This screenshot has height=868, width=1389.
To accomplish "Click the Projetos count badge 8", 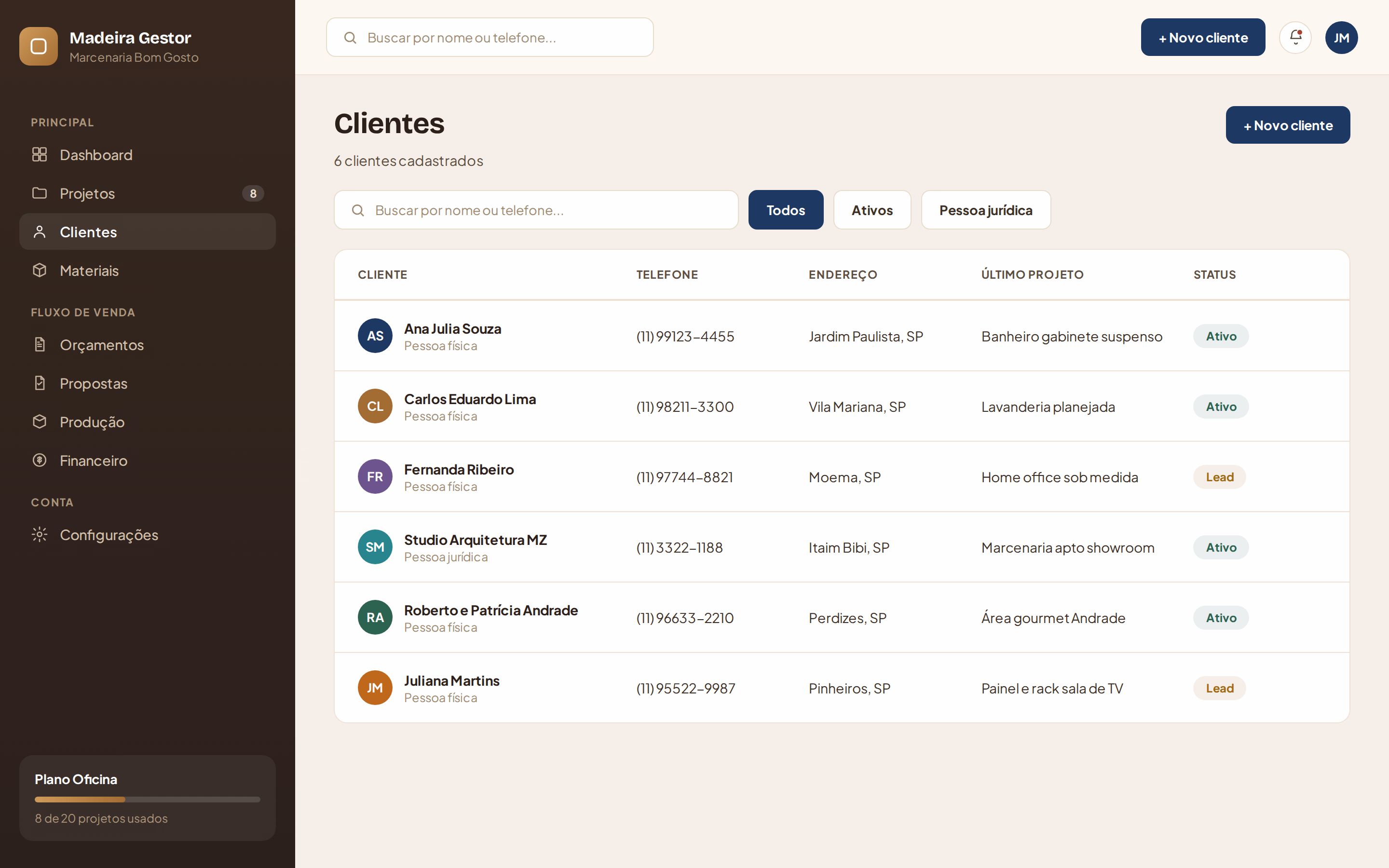I will 253,193.
